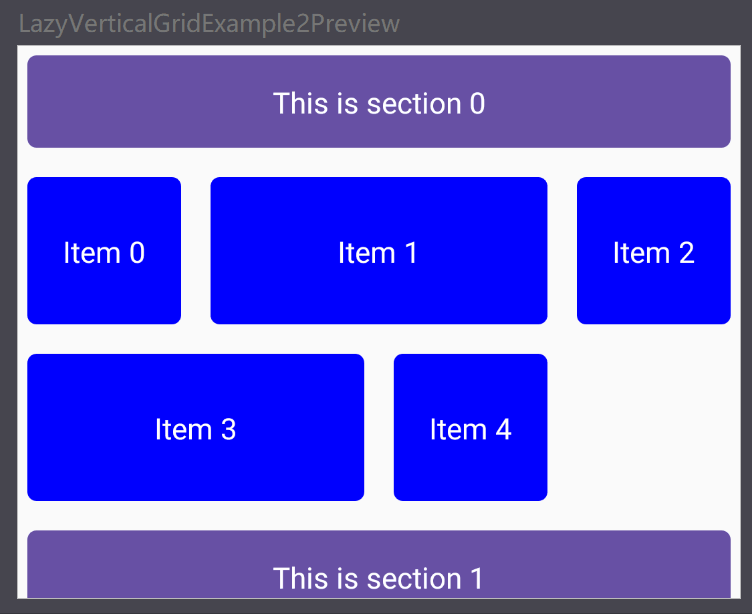The width and height of the screenshot is (752, 614).
Task: Click the 'This is section 1' text
Action: (x=379, y=578)
